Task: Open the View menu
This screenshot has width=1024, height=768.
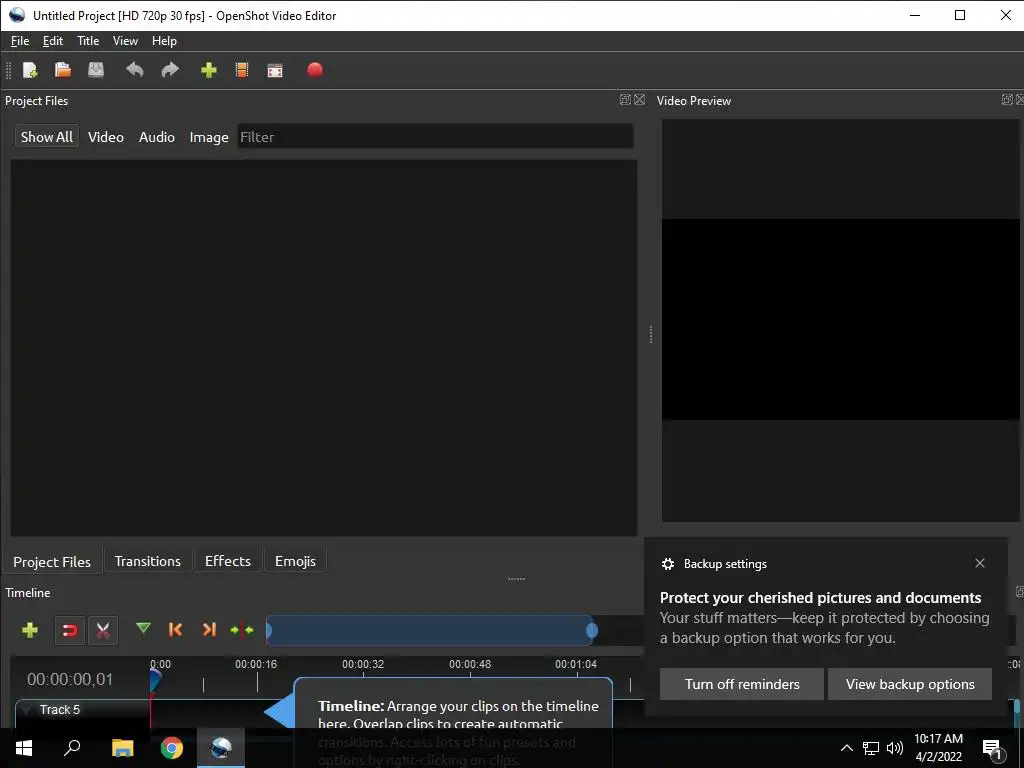Action: pyautogui.click(x=125, y=40)
